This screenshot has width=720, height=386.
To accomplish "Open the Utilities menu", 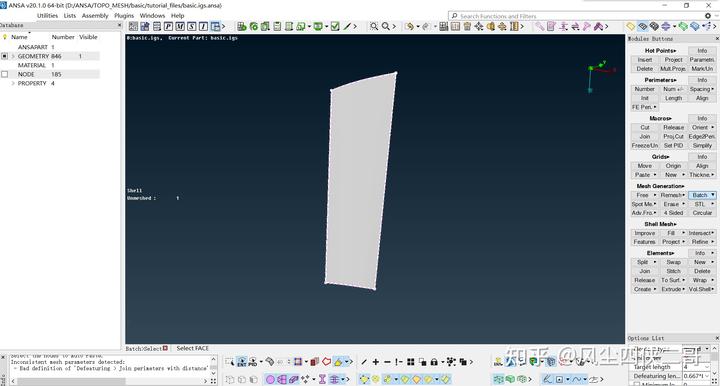I will [x=47, y=16].
